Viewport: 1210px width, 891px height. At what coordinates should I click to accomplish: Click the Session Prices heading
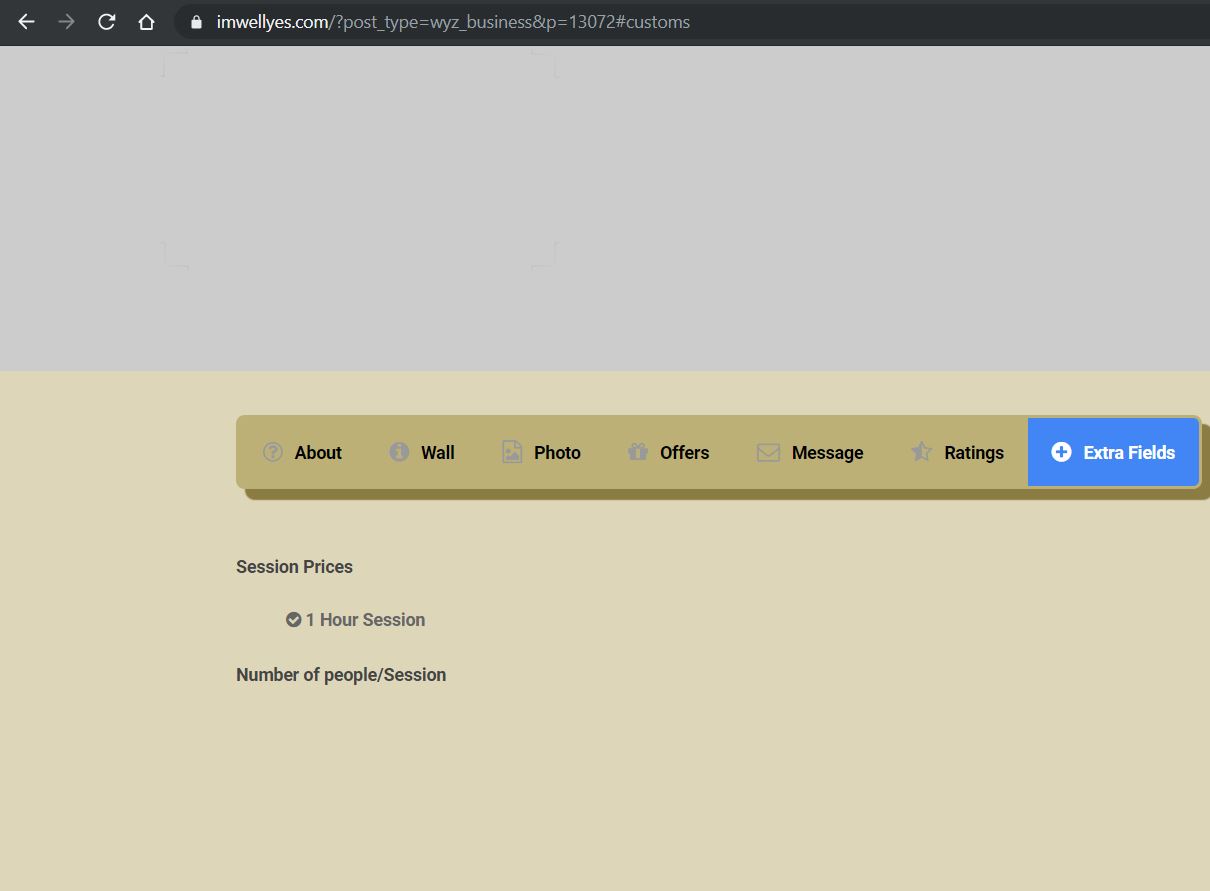click(x=294, y=567)
